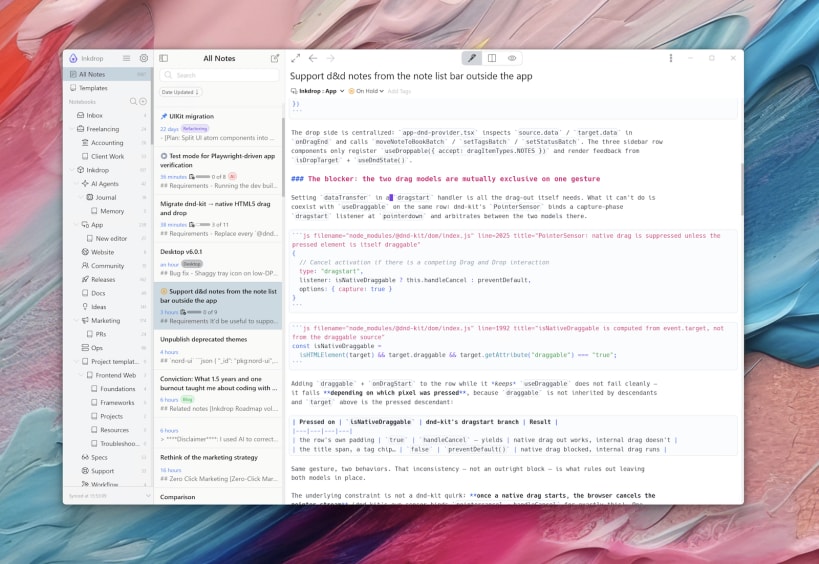
Task: Collapse the Freelancing notebook
Action: [73, 129]
